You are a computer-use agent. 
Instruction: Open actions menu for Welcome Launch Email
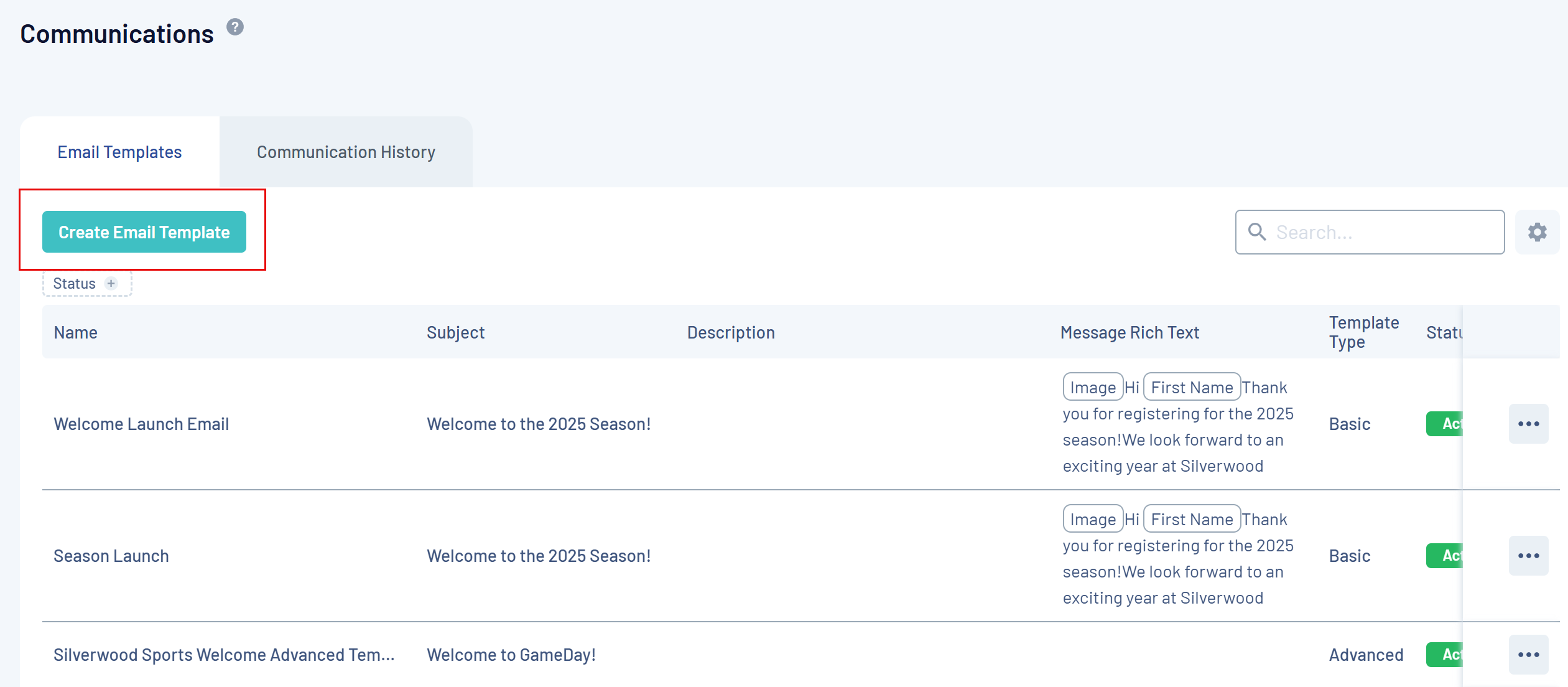pyautogui.click(x=1528, y=424)
